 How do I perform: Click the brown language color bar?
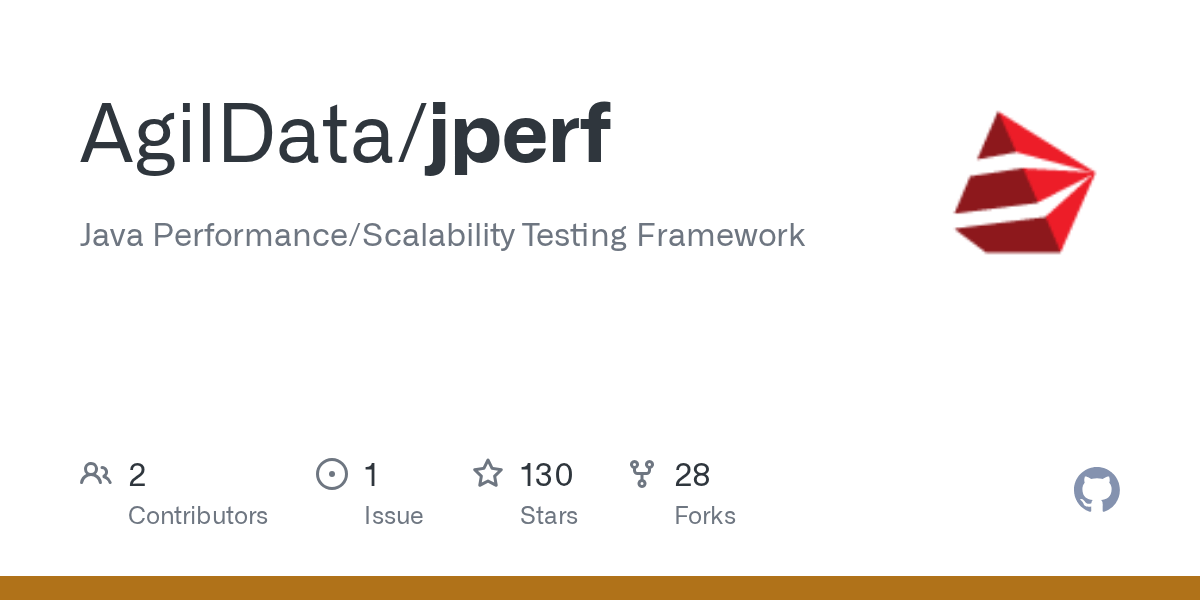tap(600, 588)
